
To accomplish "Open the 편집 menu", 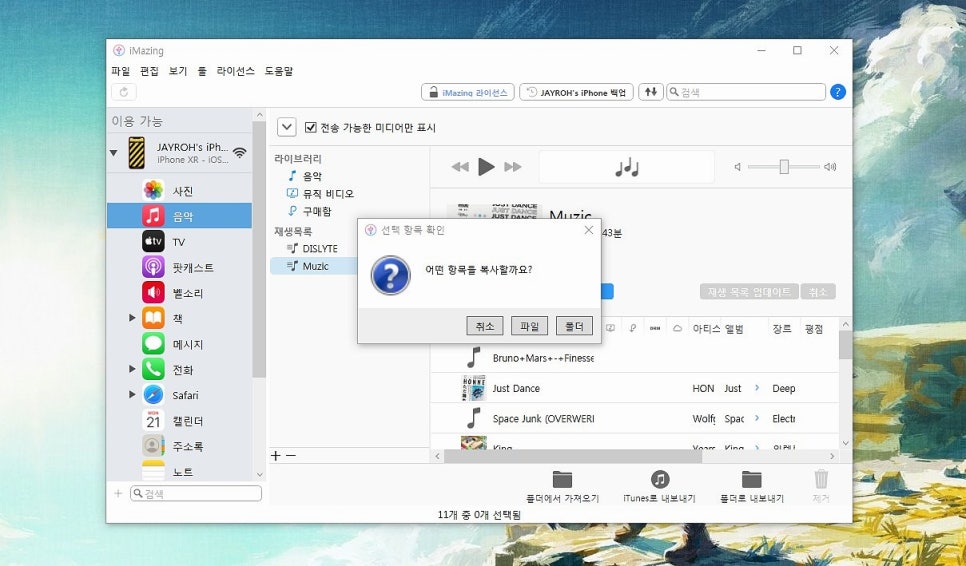I will click(x=149, y=71).
